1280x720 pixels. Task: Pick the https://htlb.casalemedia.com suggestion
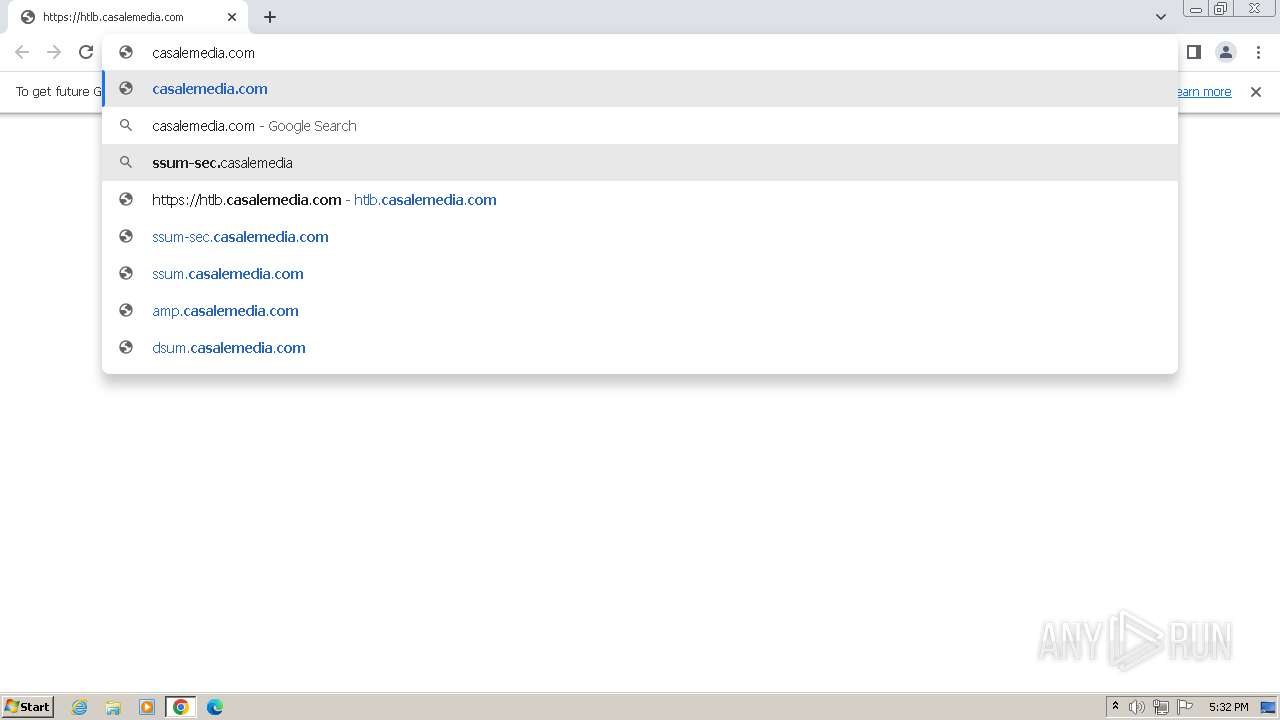pyautogui.click(x=640, y=200)
